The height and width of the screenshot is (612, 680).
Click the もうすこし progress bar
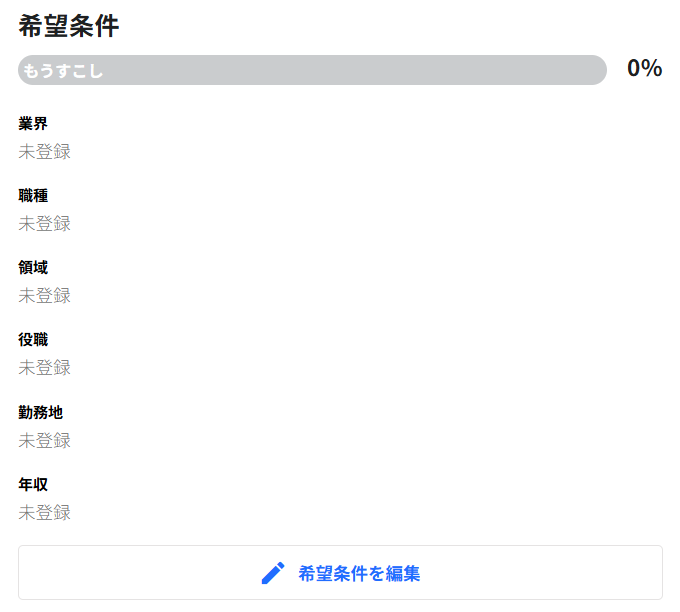(x=312, y=70)
